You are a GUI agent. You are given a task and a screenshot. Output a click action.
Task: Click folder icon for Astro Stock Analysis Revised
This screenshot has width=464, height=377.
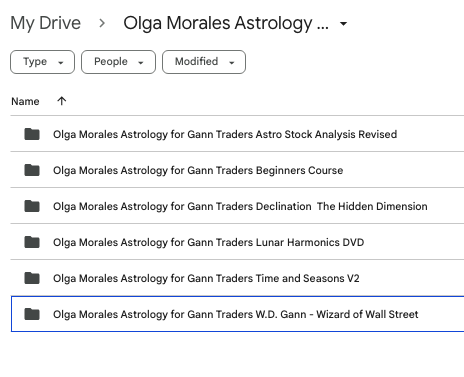point(32,134)
